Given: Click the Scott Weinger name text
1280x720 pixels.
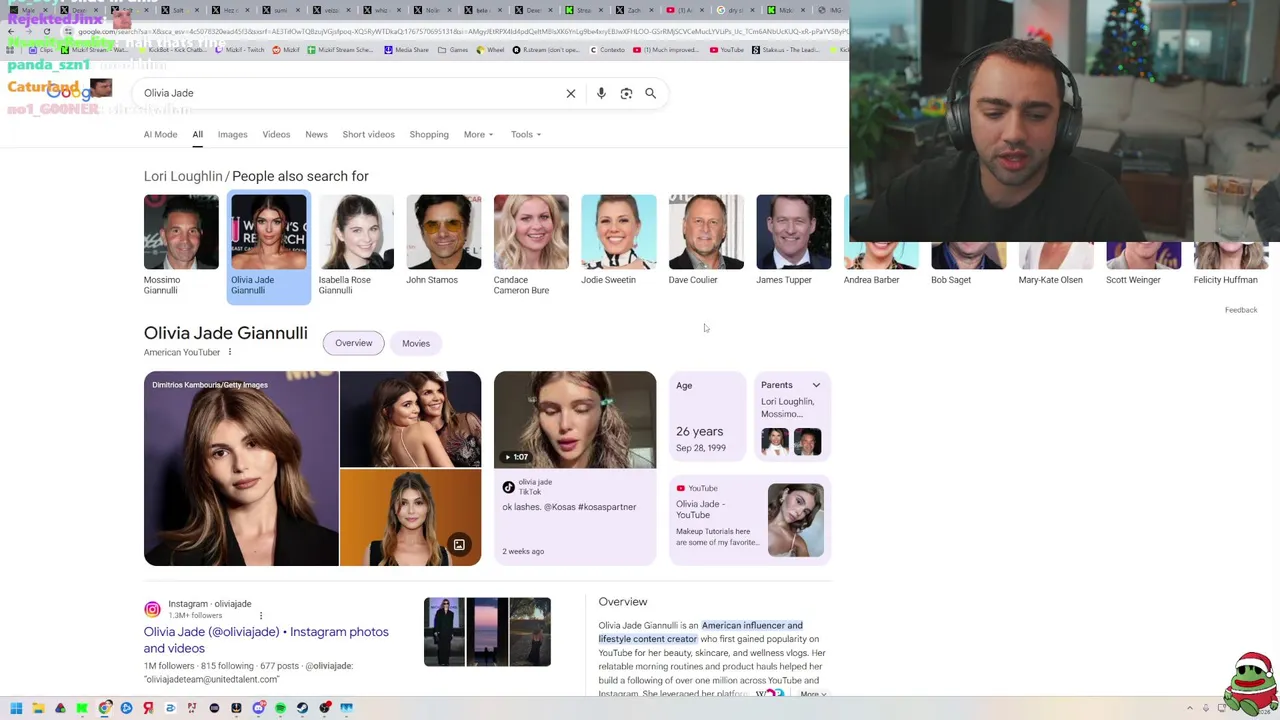Looking at the screenshot, I should (1133, 280).
